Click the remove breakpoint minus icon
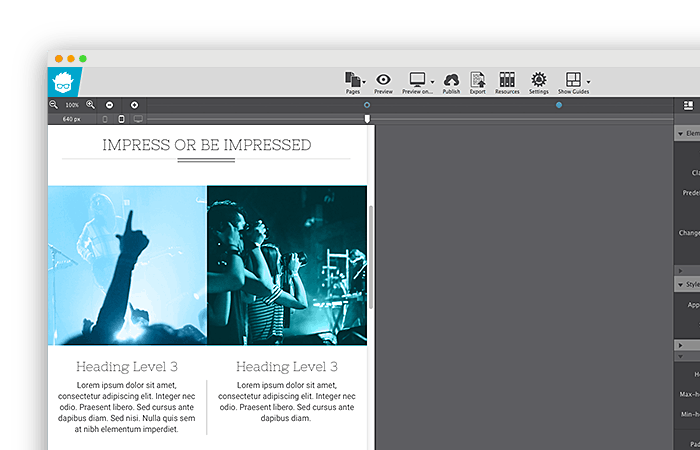Image resolution: width=700 pixels, height=450 pixels. point(109,105)
